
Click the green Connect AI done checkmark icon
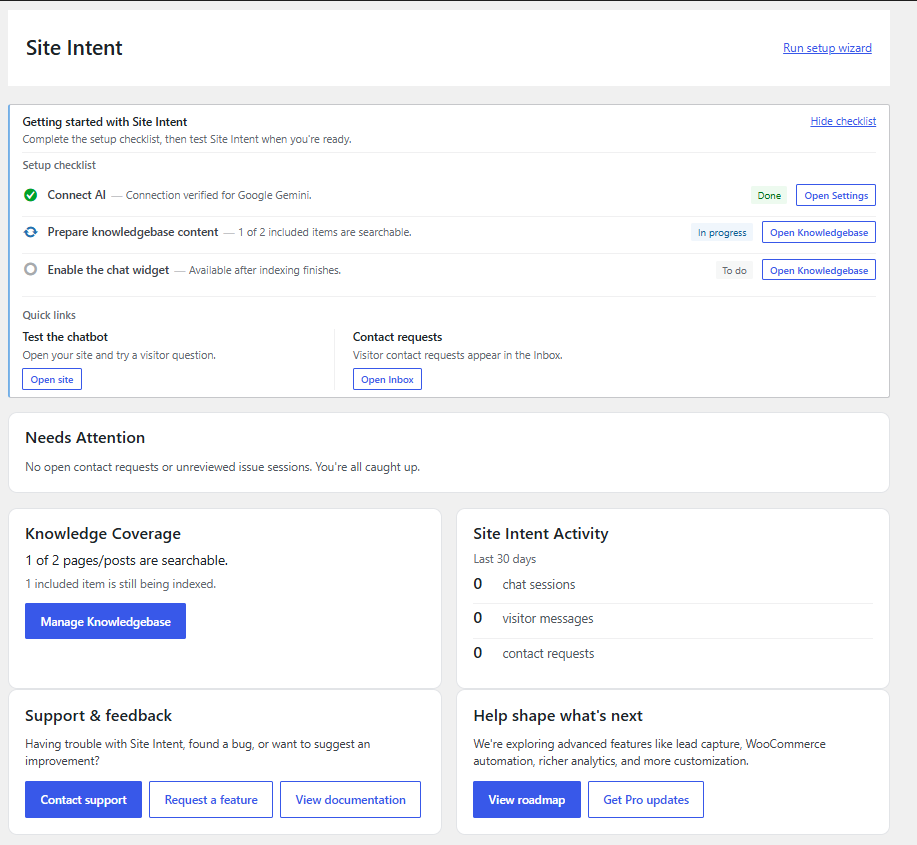pyautogui.click(x=30, y=195)
